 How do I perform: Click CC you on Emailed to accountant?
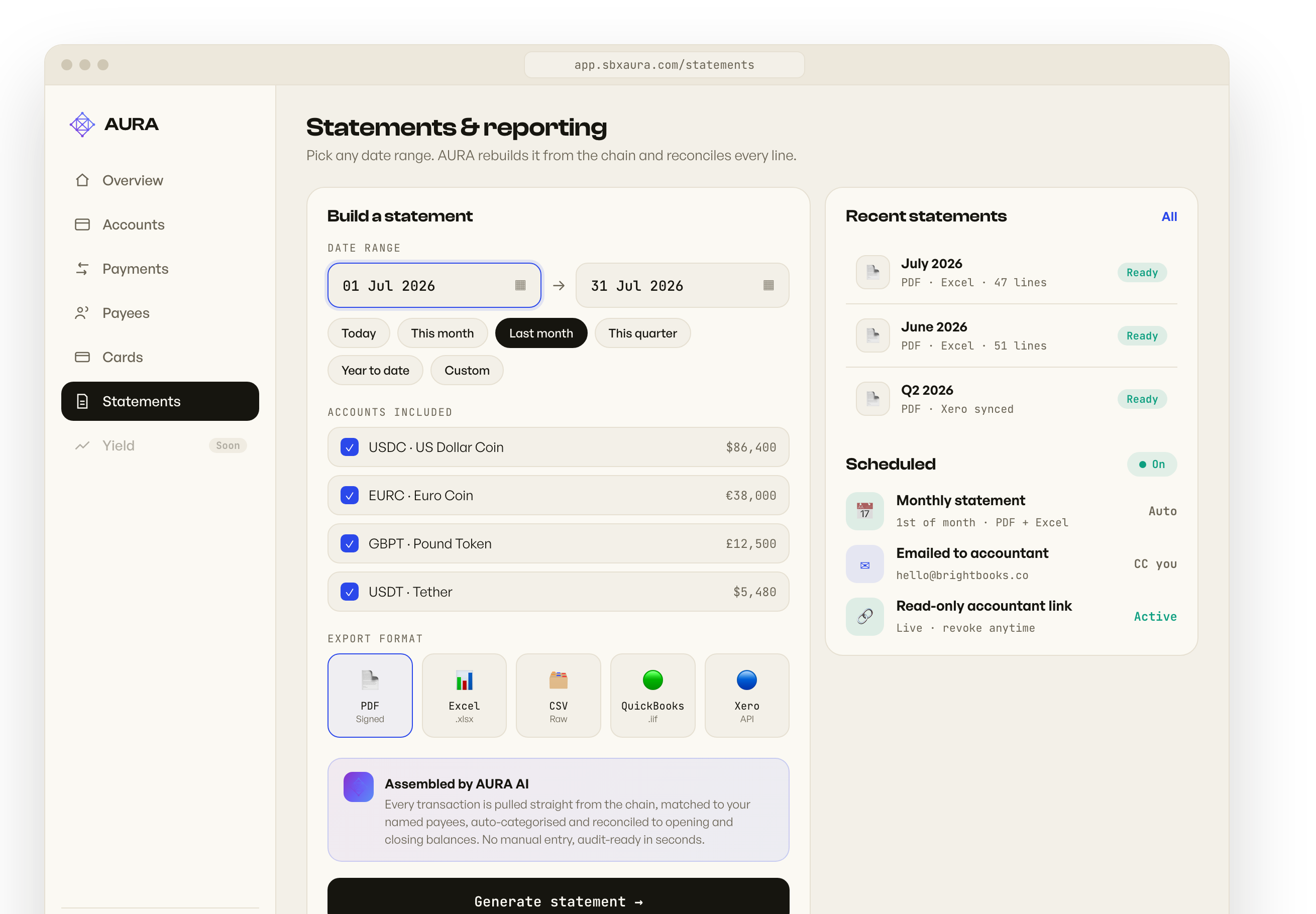coord(1155,564)
